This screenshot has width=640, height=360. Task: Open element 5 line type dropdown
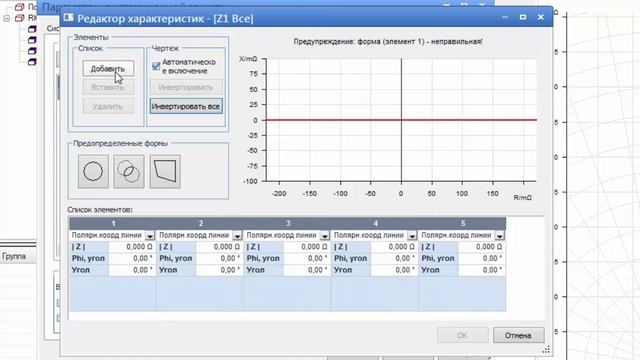click(x=499, y=236)
